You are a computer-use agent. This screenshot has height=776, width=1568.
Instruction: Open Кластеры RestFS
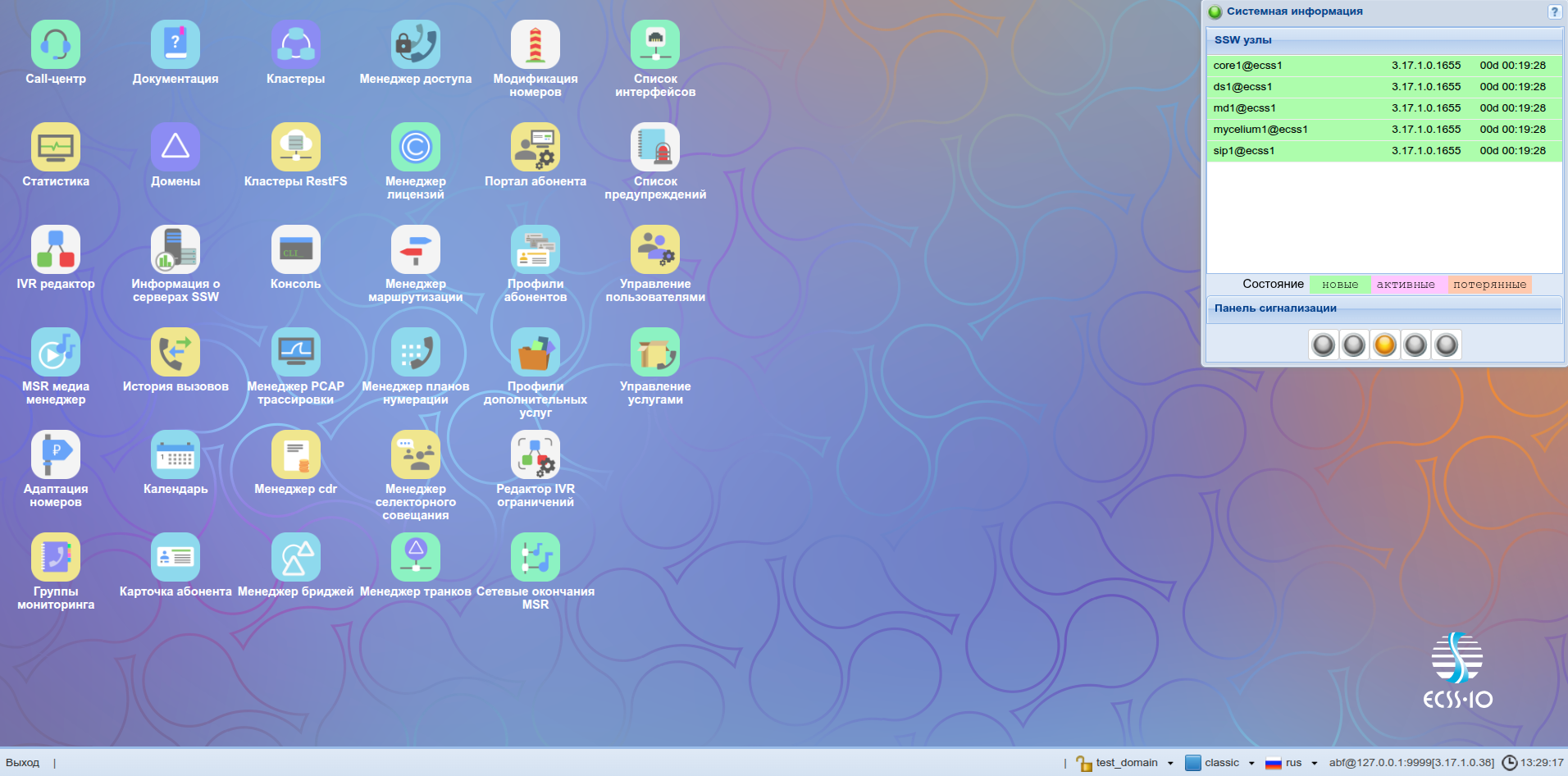(296, 147)
